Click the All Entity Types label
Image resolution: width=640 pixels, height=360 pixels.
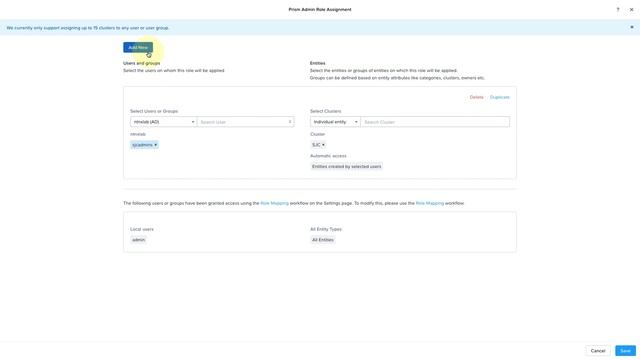tap(326, 229)
